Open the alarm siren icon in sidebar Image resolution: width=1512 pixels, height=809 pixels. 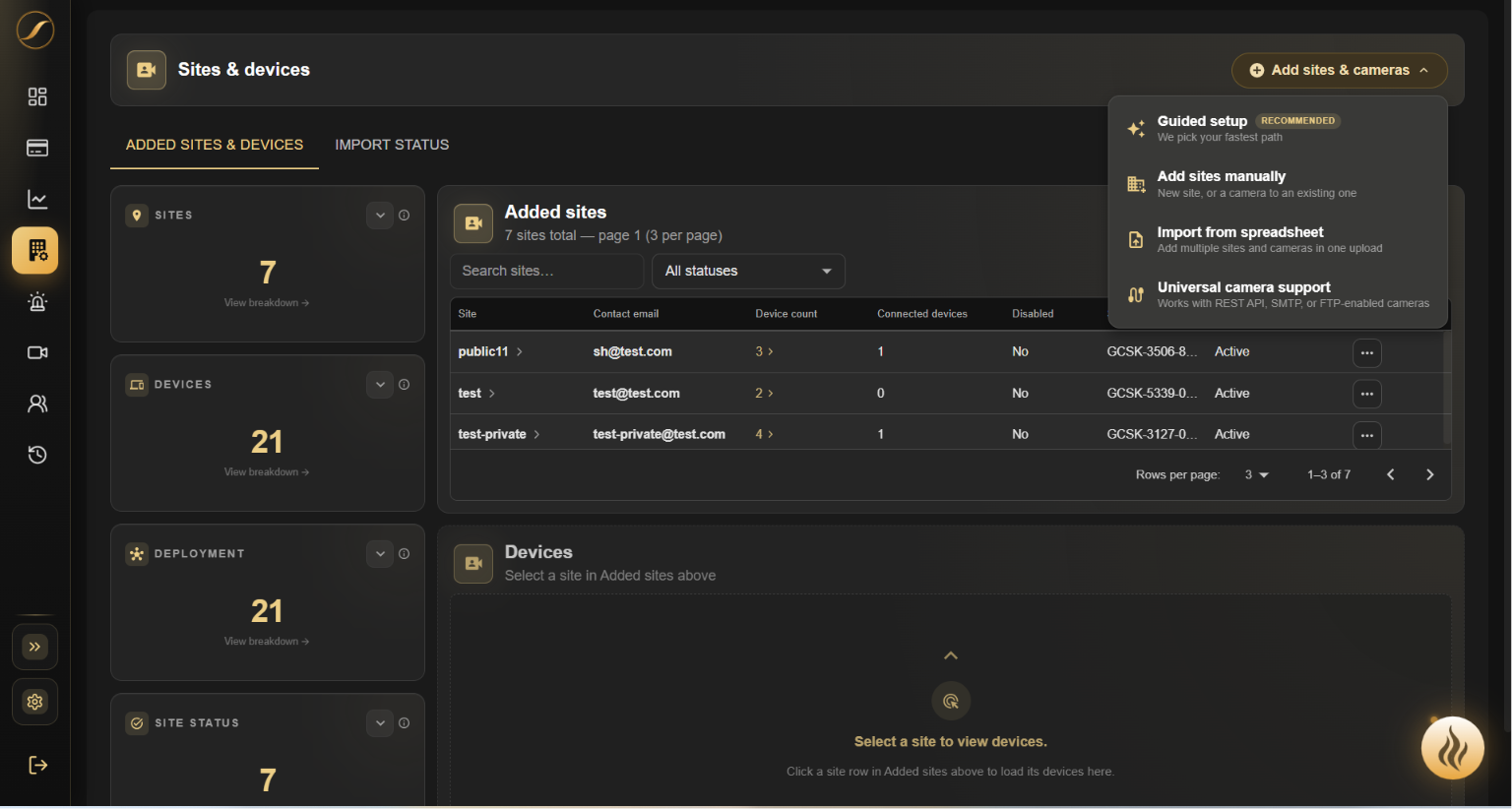pos(37,301)
